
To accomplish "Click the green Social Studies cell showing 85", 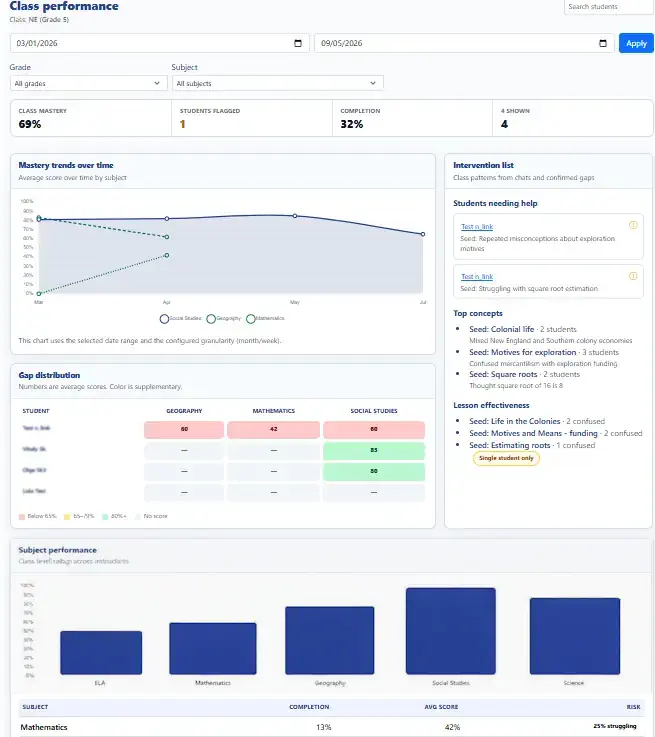I will 374,450.
